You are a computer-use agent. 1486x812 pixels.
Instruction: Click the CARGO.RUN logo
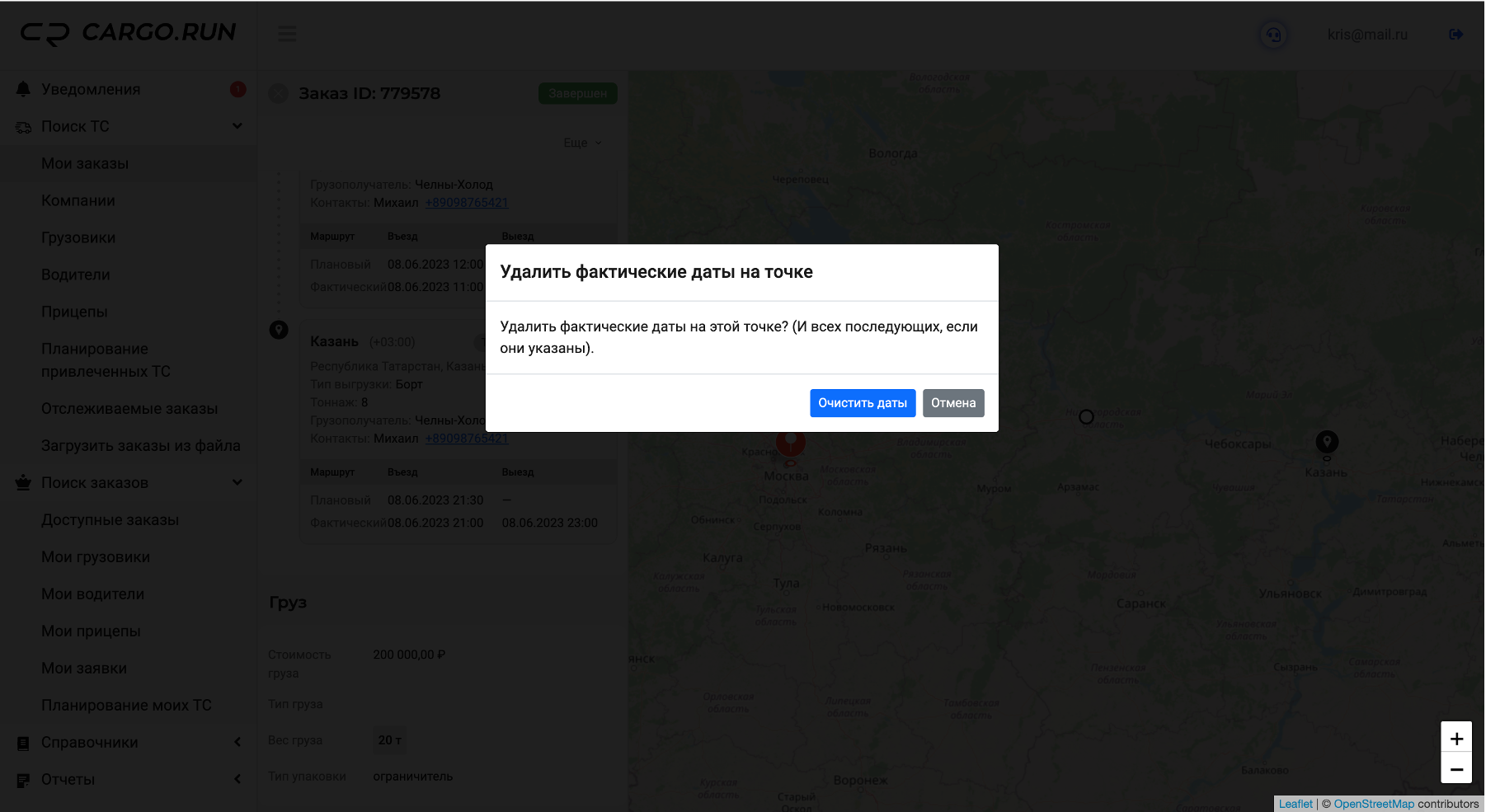(x=128, y=33)
